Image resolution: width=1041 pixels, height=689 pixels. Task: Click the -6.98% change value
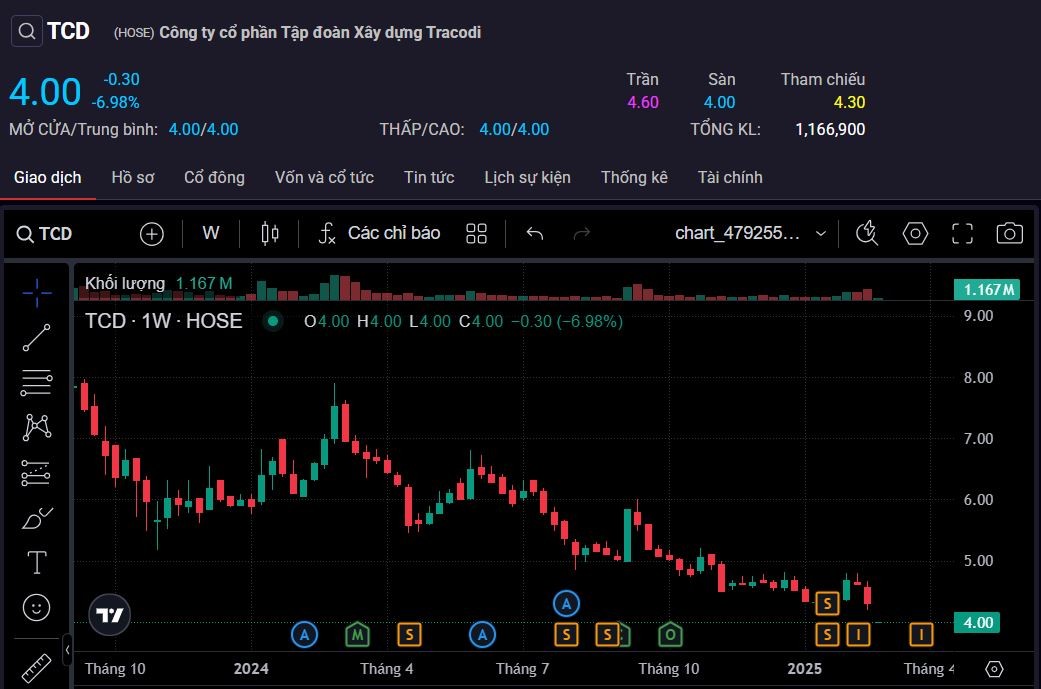click(x=116, y=103)
